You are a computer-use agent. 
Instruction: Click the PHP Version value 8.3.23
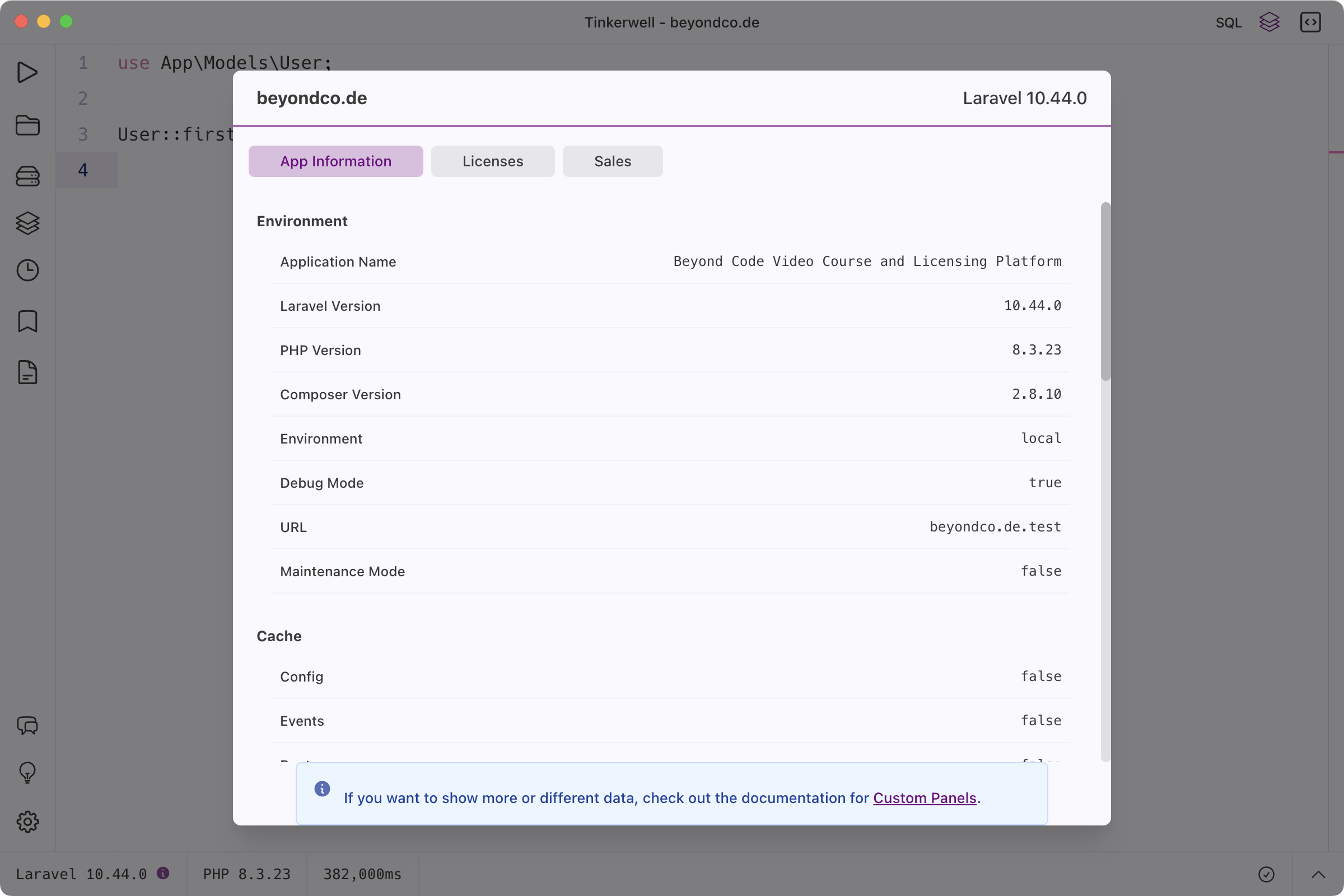pos(1037,349)
